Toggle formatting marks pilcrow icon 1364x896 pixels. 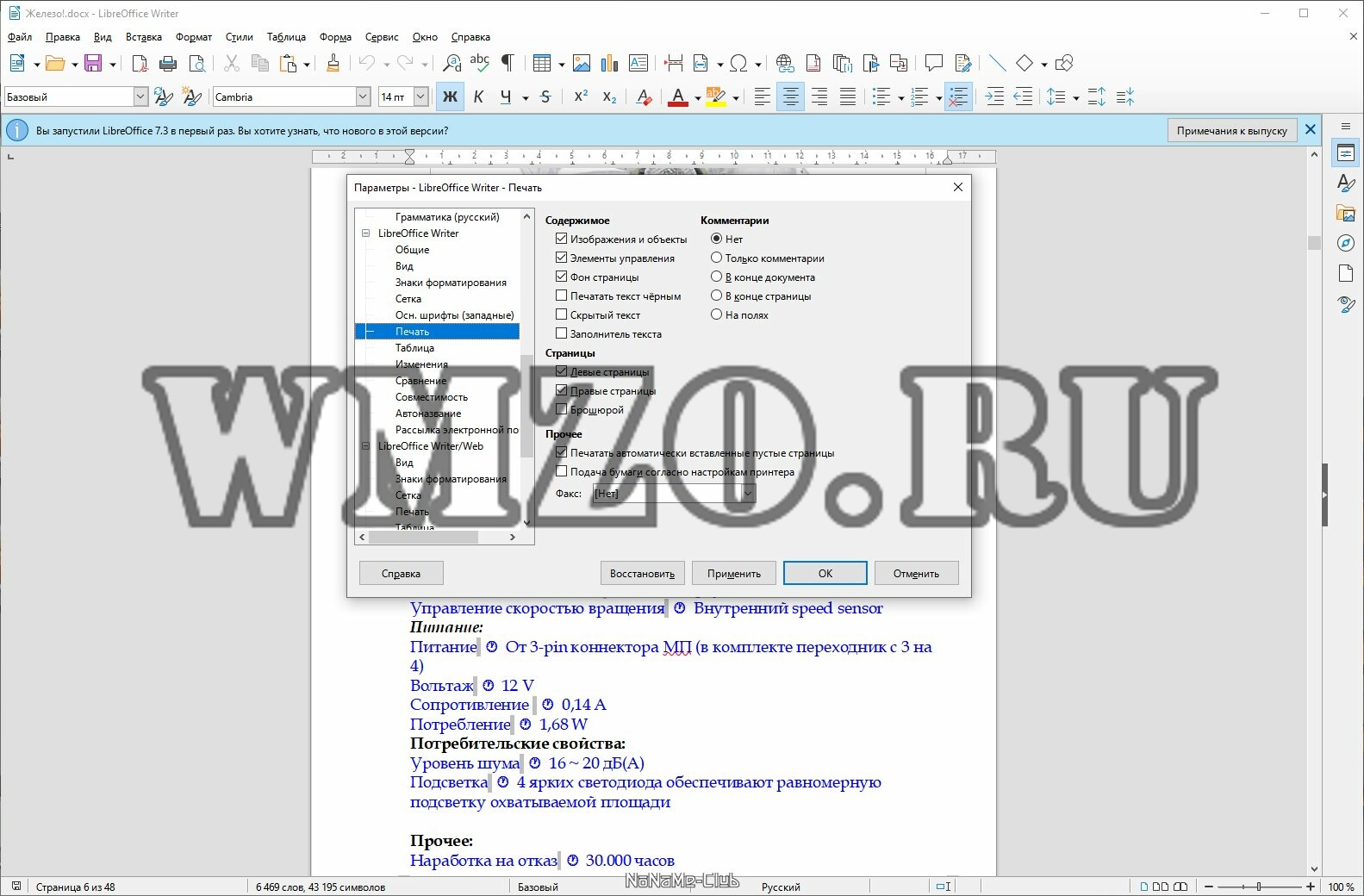[x=508, y=63]
